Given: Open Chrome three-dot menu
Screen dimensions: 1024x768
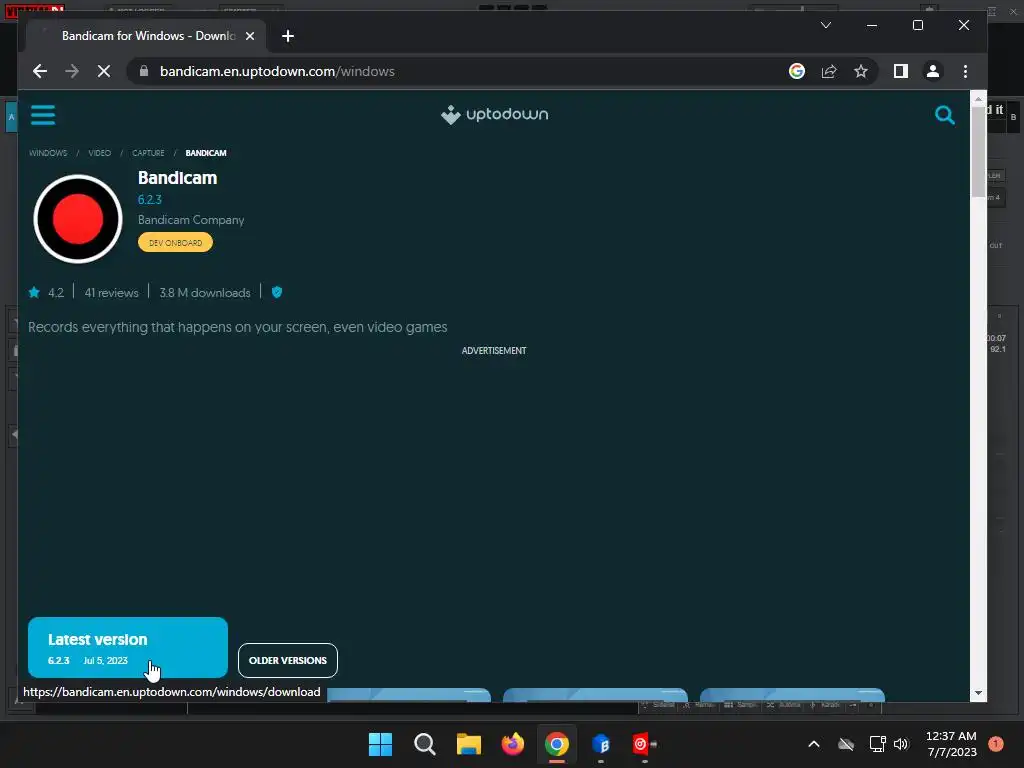Looking at the screenshot, I should 965,71.
